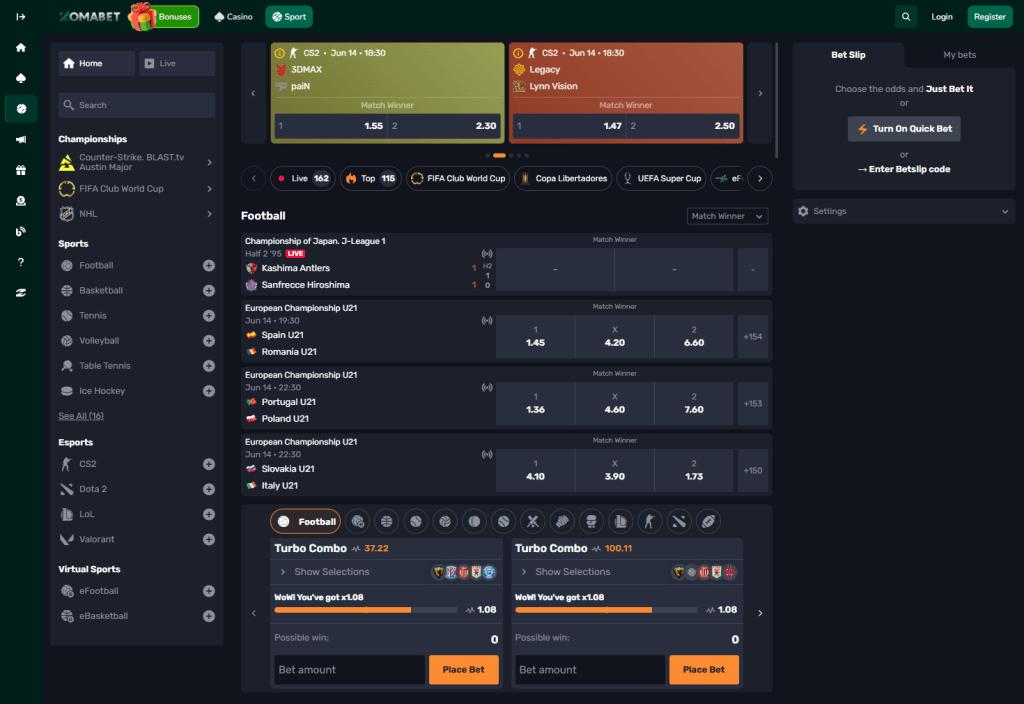
Task: Turn On Quick Bet
Action: (904, 129)
